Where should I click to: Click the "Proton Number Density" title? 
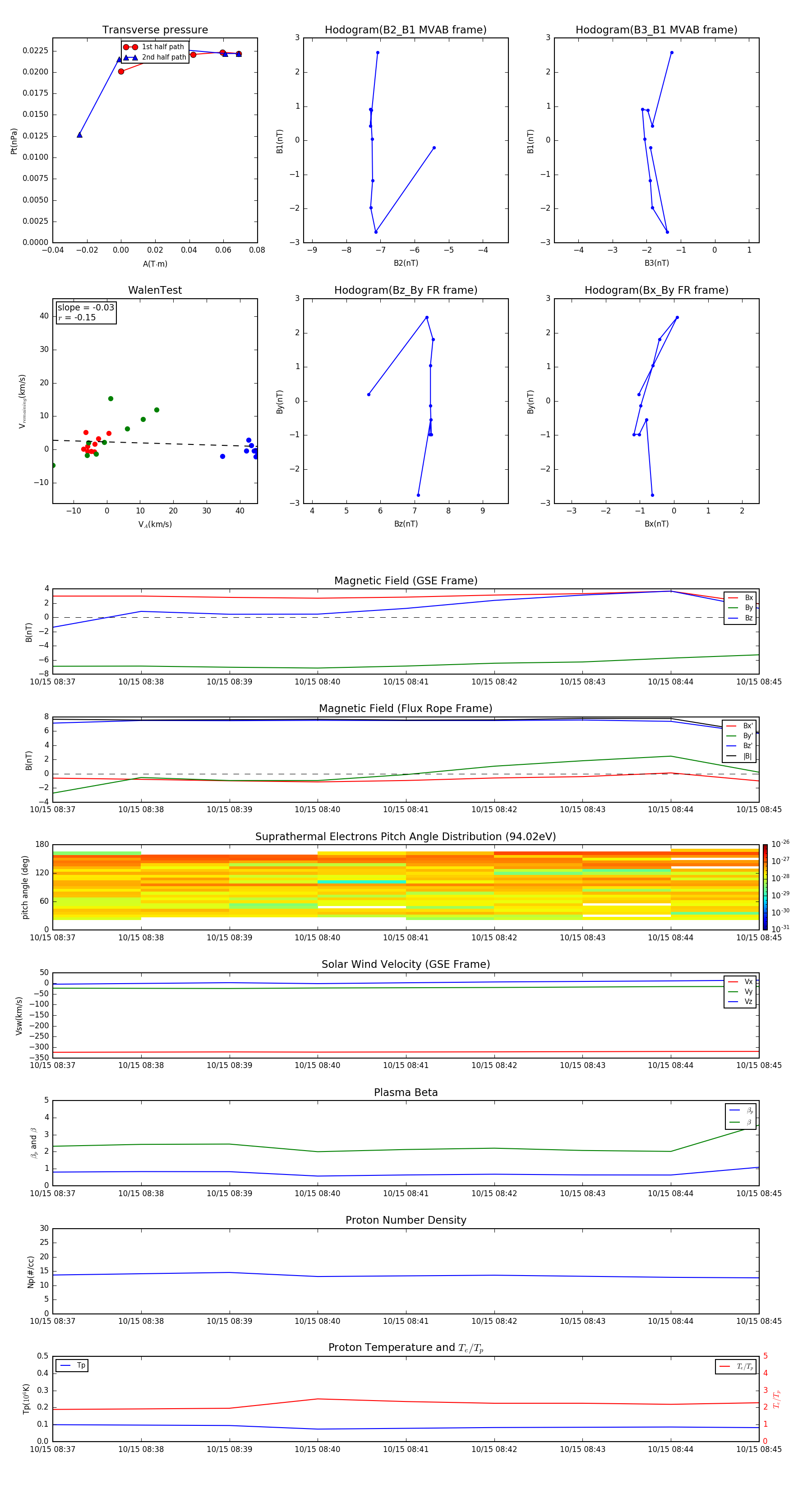pyautogui.click(x=406, y=1220)
